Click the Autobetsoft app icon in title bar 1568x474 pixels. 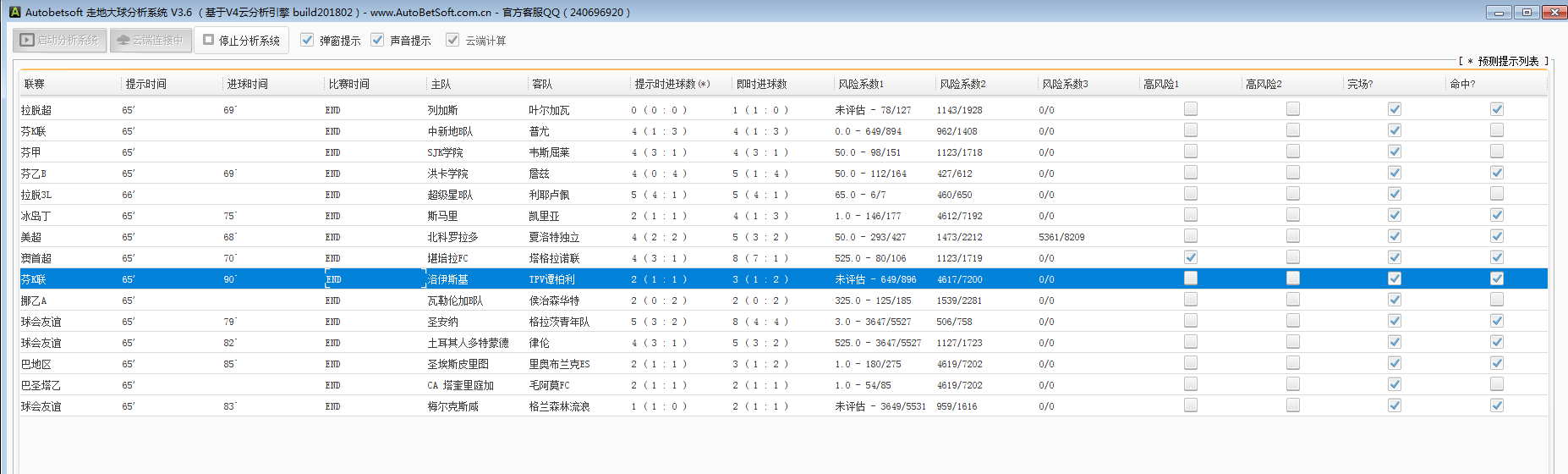click(x=14, y=12)
